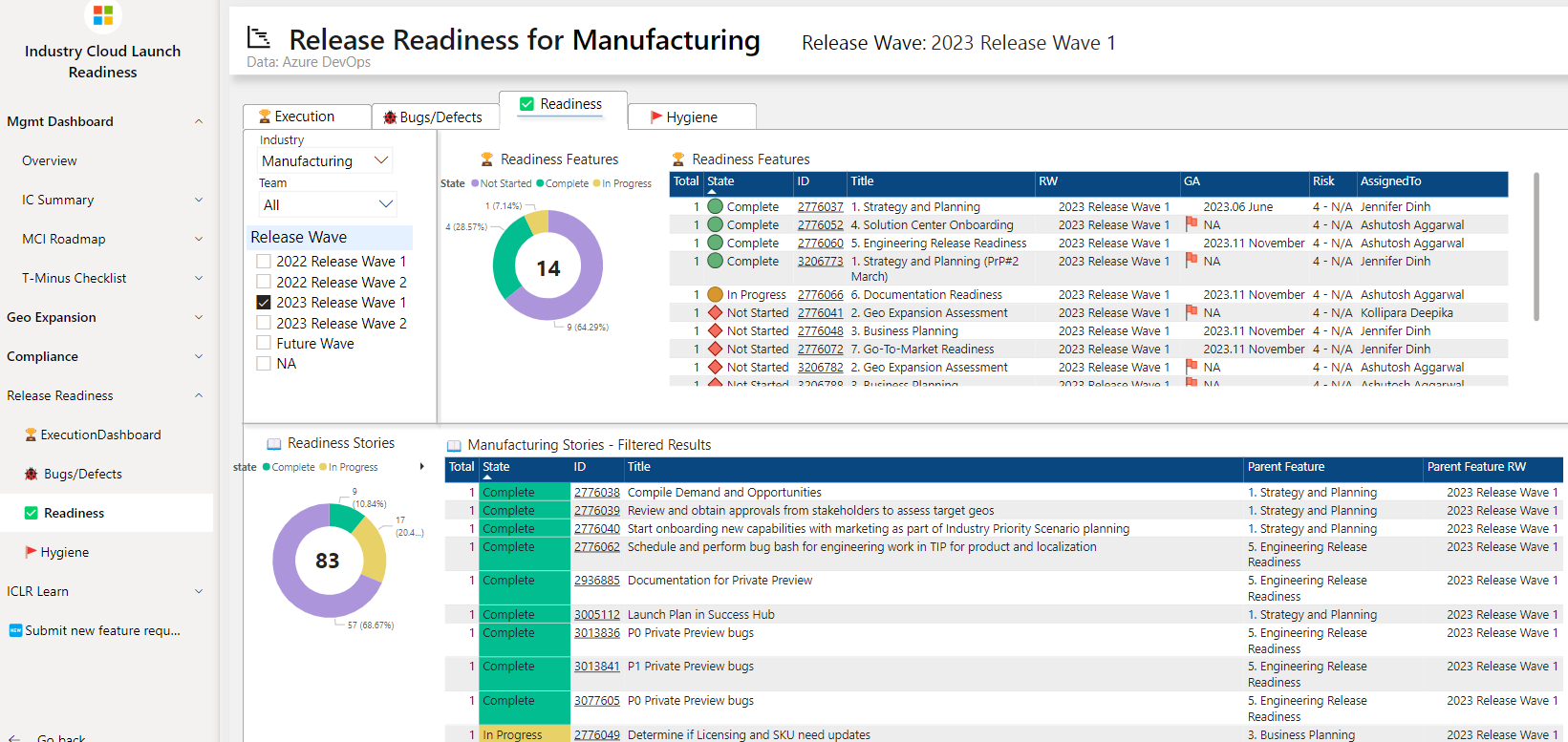This screenshot has width=1568, height=742.
Task: Open the Team dropdown showing All
Action: [327, 204]
